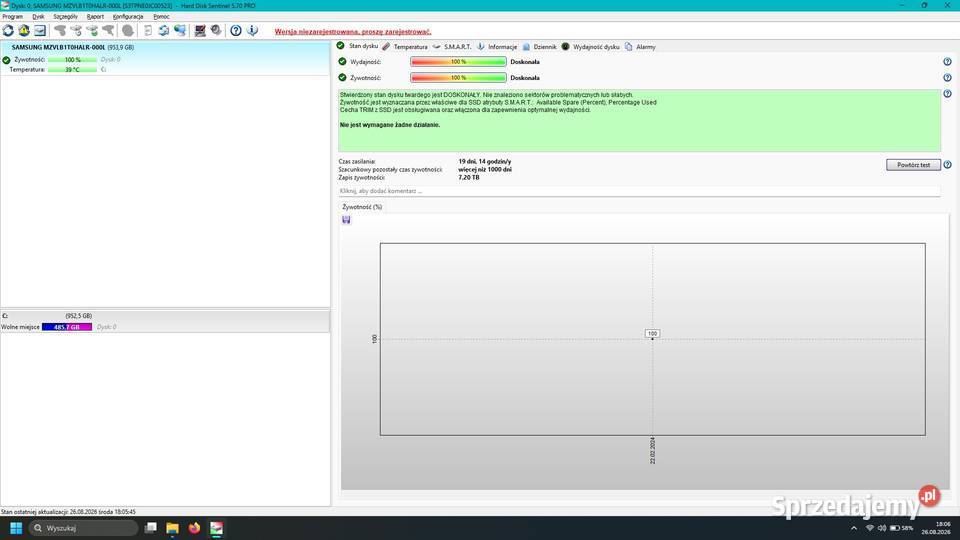The image size is (960, 540).
Task: Click right-panel Żywotność 100% gradient bar
Action: tap(459, 78)
